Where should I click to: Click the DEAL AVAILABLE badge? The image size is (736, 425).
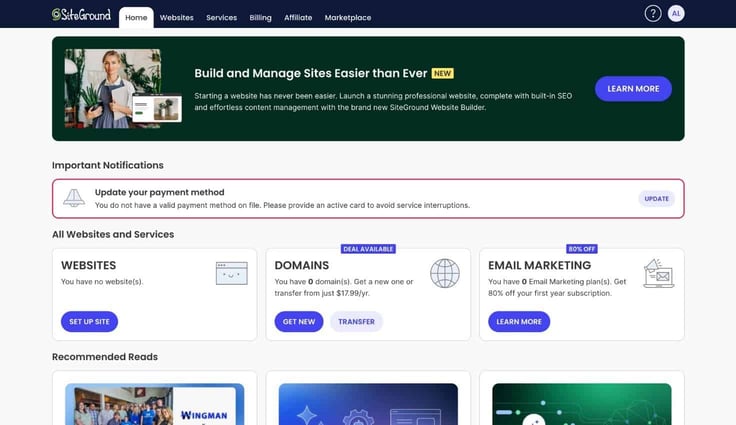[x=368, y=249]
